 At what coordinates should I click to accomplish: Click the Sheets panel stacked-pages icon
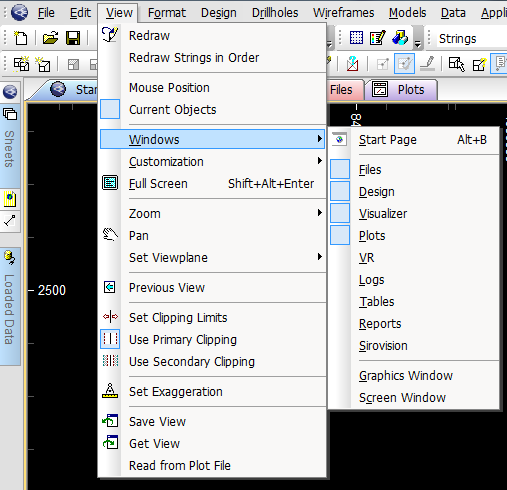click(10, 114)
